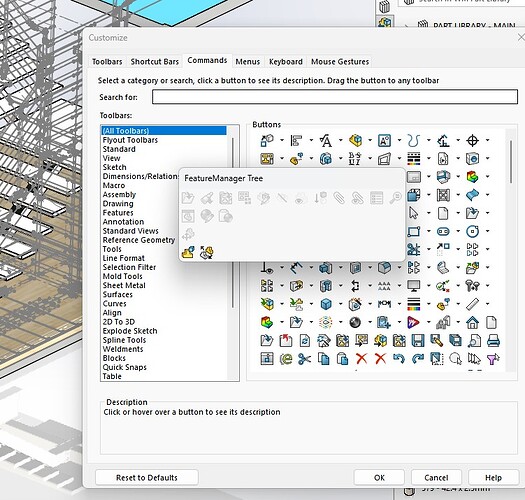Open flyout arrow beside Spline curve icon
525x500 pixels.
point(429,140)
